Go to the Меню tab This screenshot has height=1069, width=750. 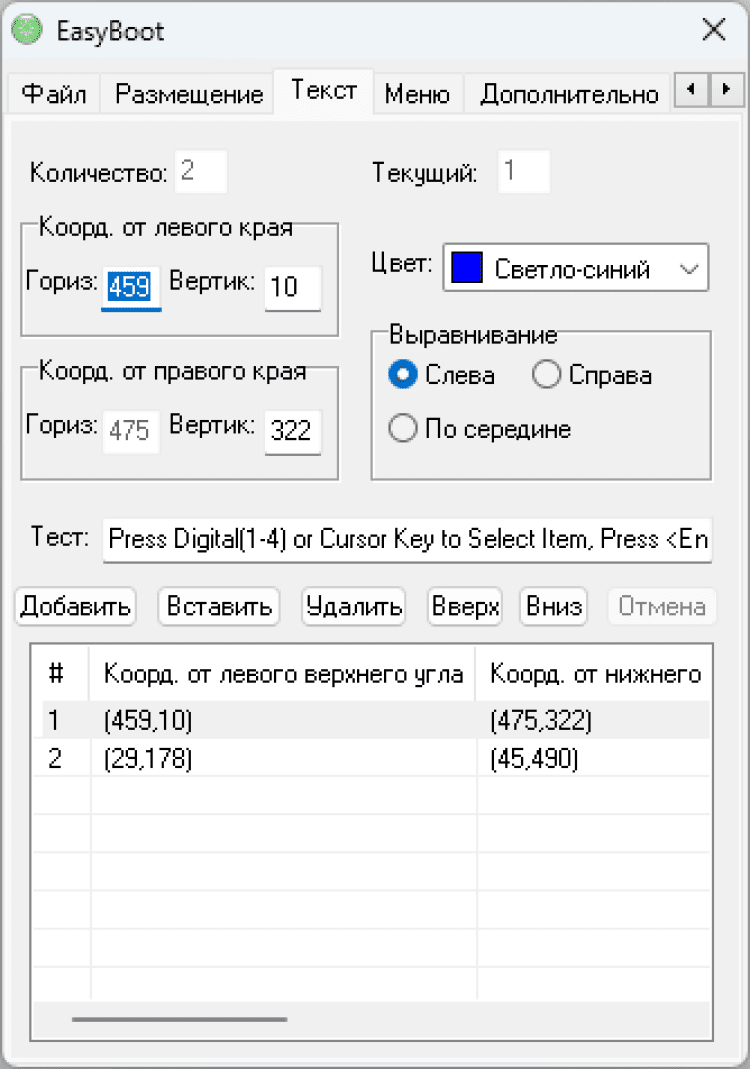click(x=417, y=95)
